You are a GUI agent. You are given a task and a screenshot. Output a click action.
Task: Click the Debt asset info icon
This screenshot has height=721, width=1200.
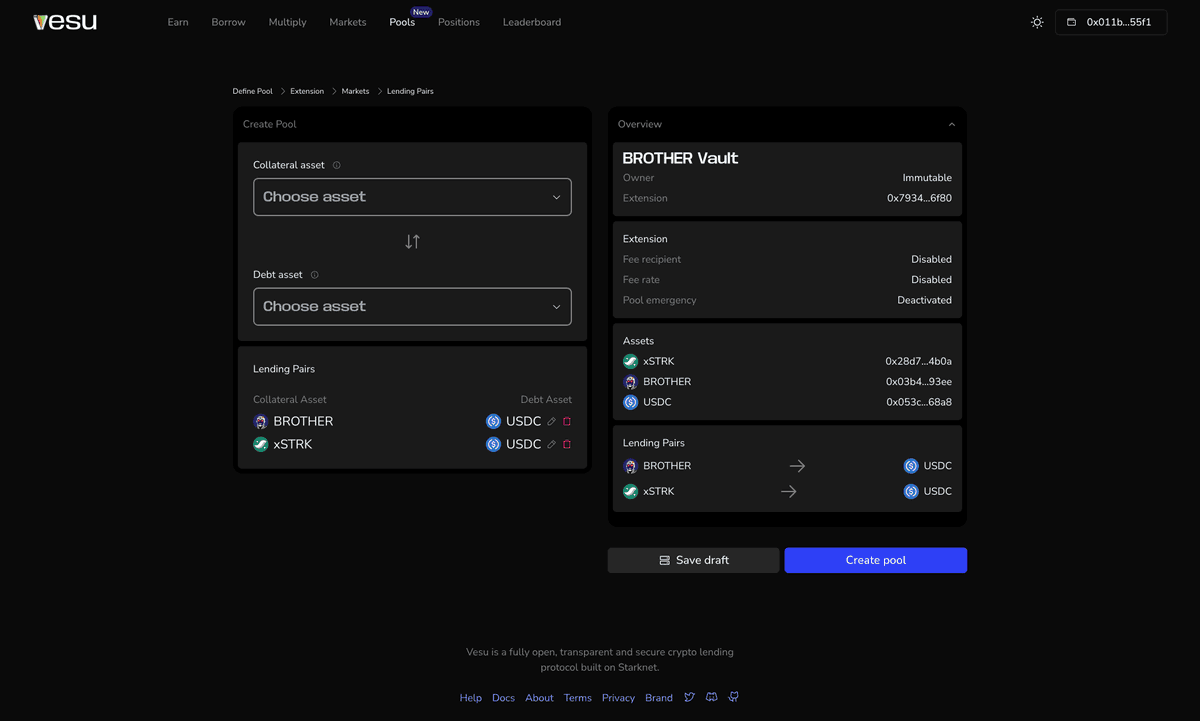point(314,275)
